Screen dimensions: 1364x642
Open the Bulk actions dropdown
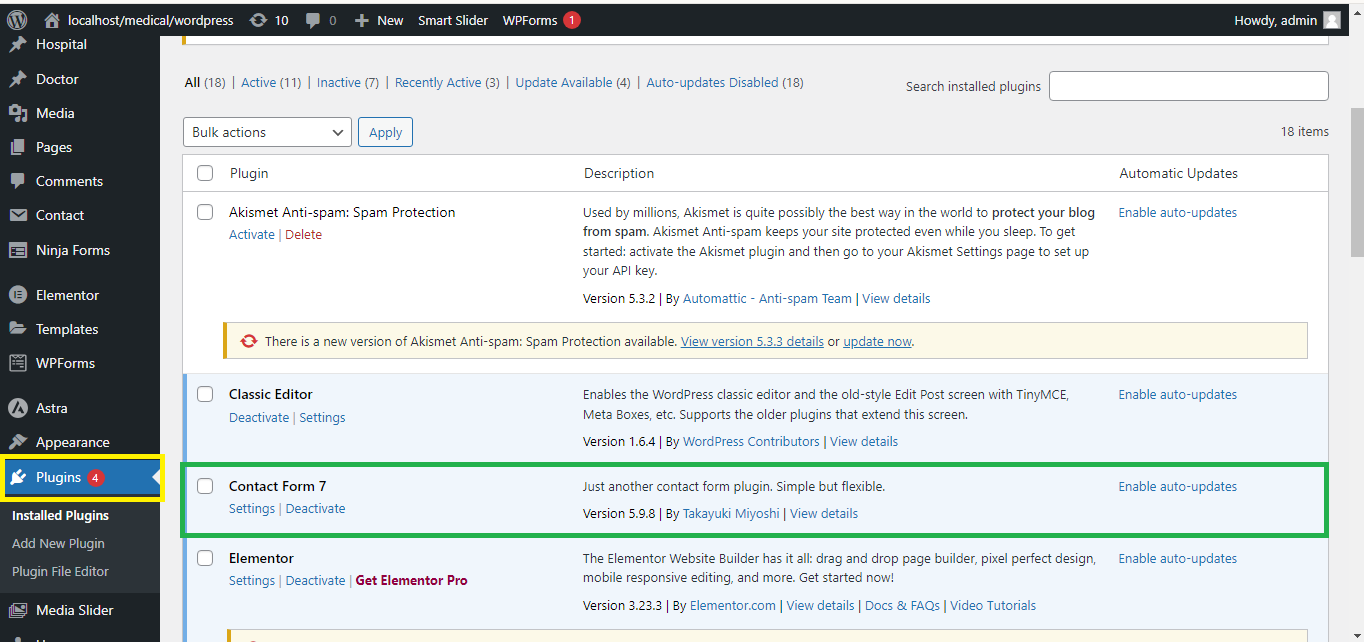point(267,132)
